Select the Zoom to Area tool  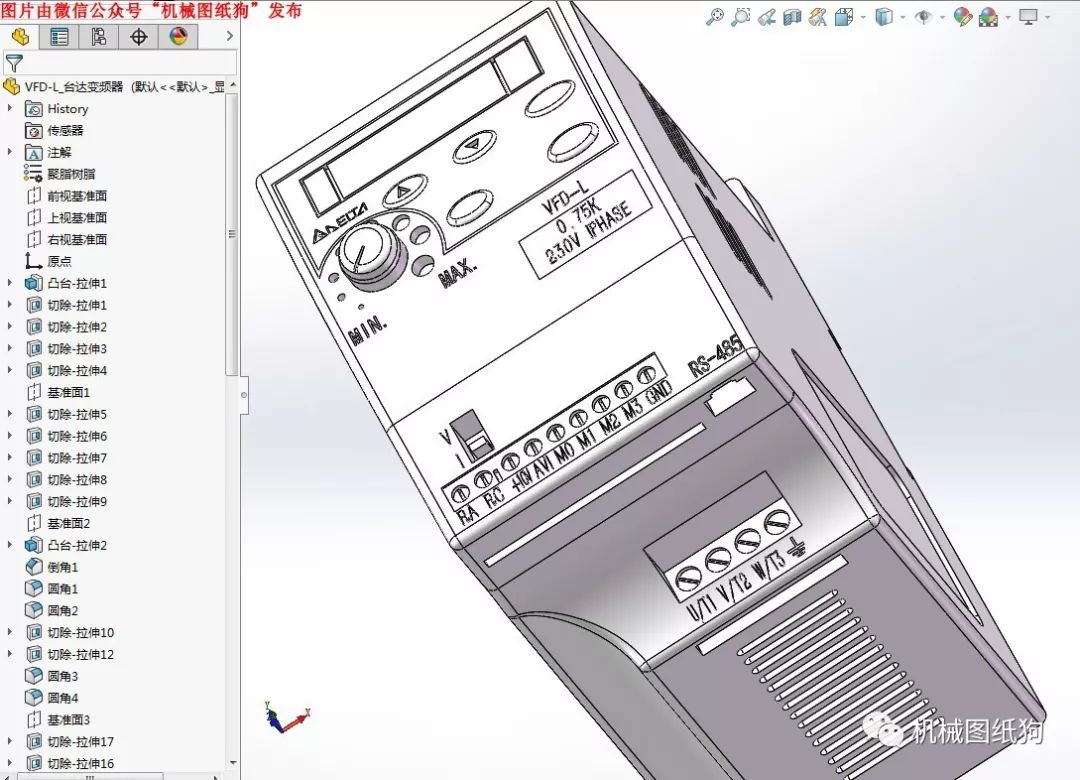(740, 17)
